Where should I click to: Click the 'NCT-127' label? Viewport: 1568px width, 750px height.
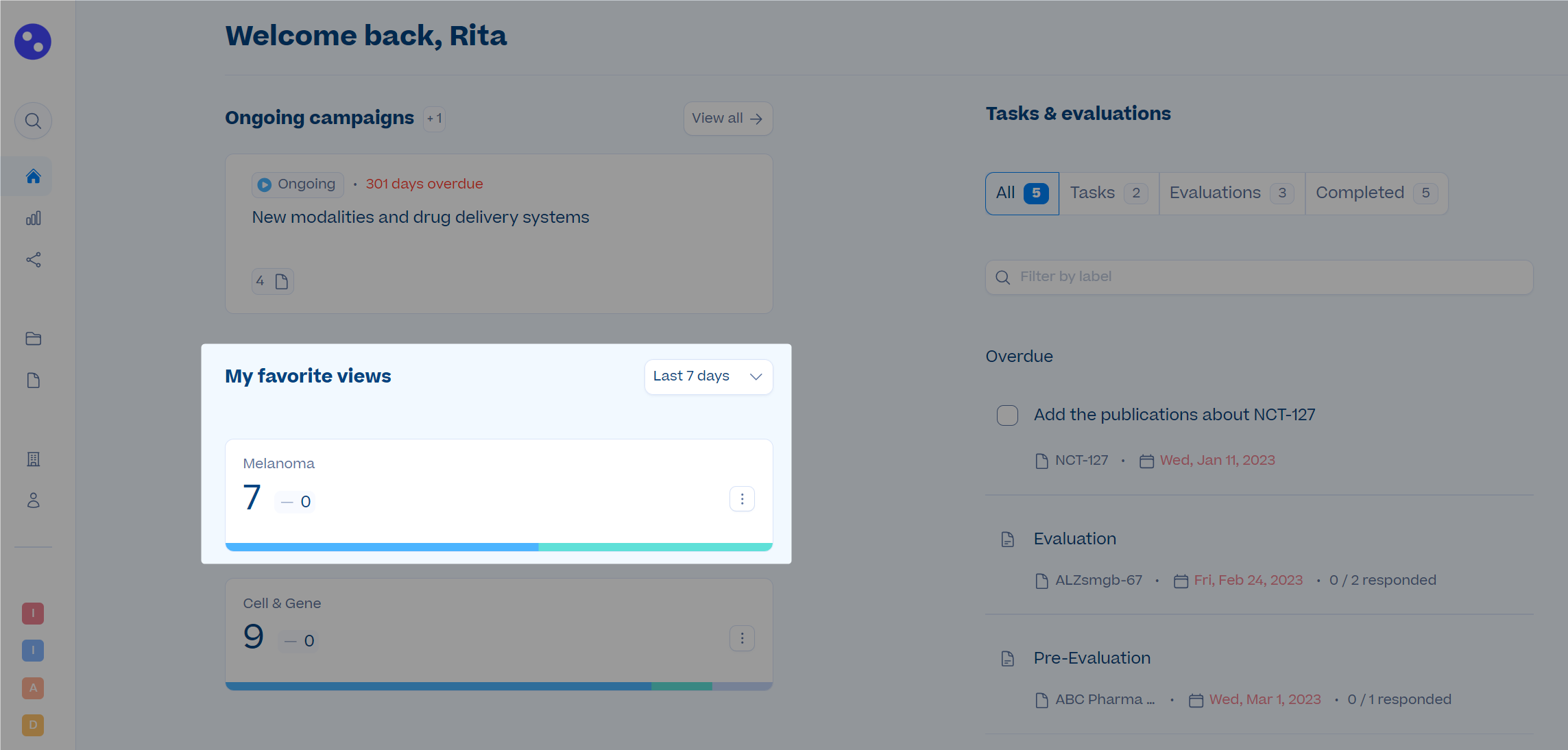(x=1081, y=460)
